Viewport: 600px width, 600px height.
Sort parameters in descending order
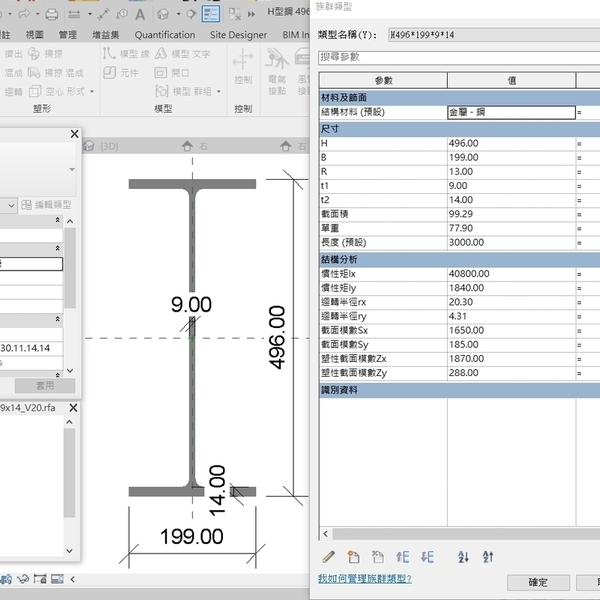[x=488, y=557]
